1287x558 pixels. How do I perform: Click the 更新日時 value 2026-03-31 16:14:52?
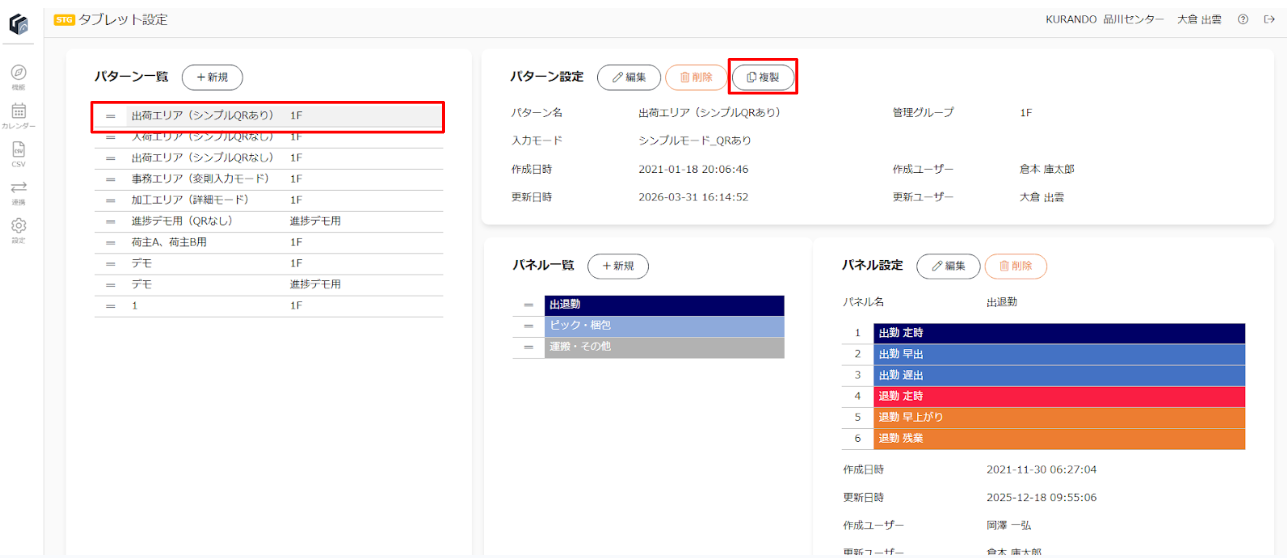(x=693, y=197)
